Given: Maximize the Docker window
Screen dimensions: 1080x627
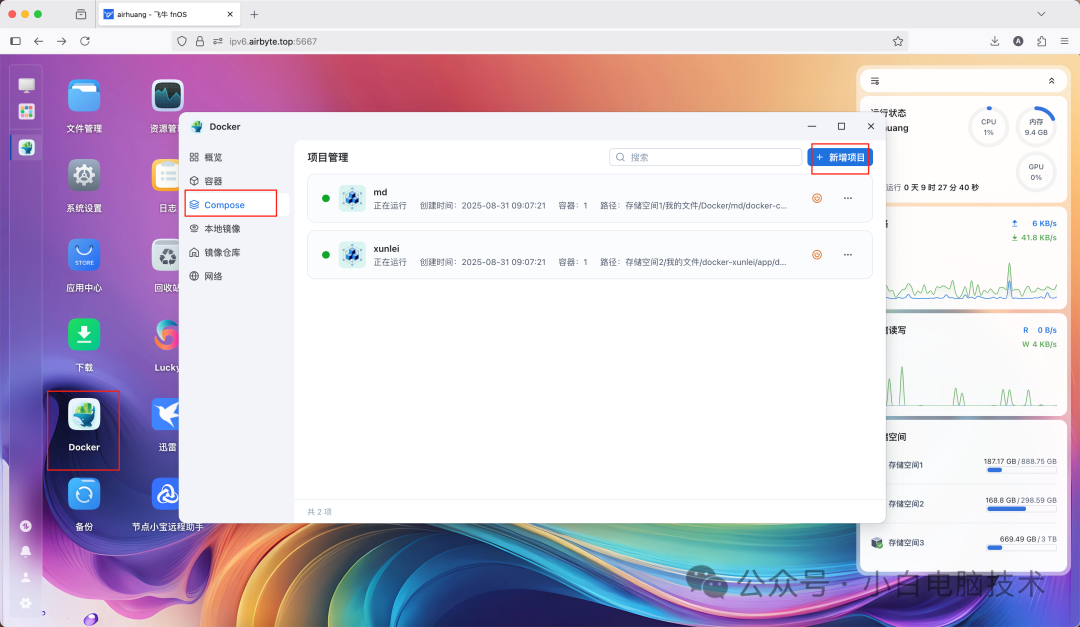Looking at the screenshot, I should point(841,126).
